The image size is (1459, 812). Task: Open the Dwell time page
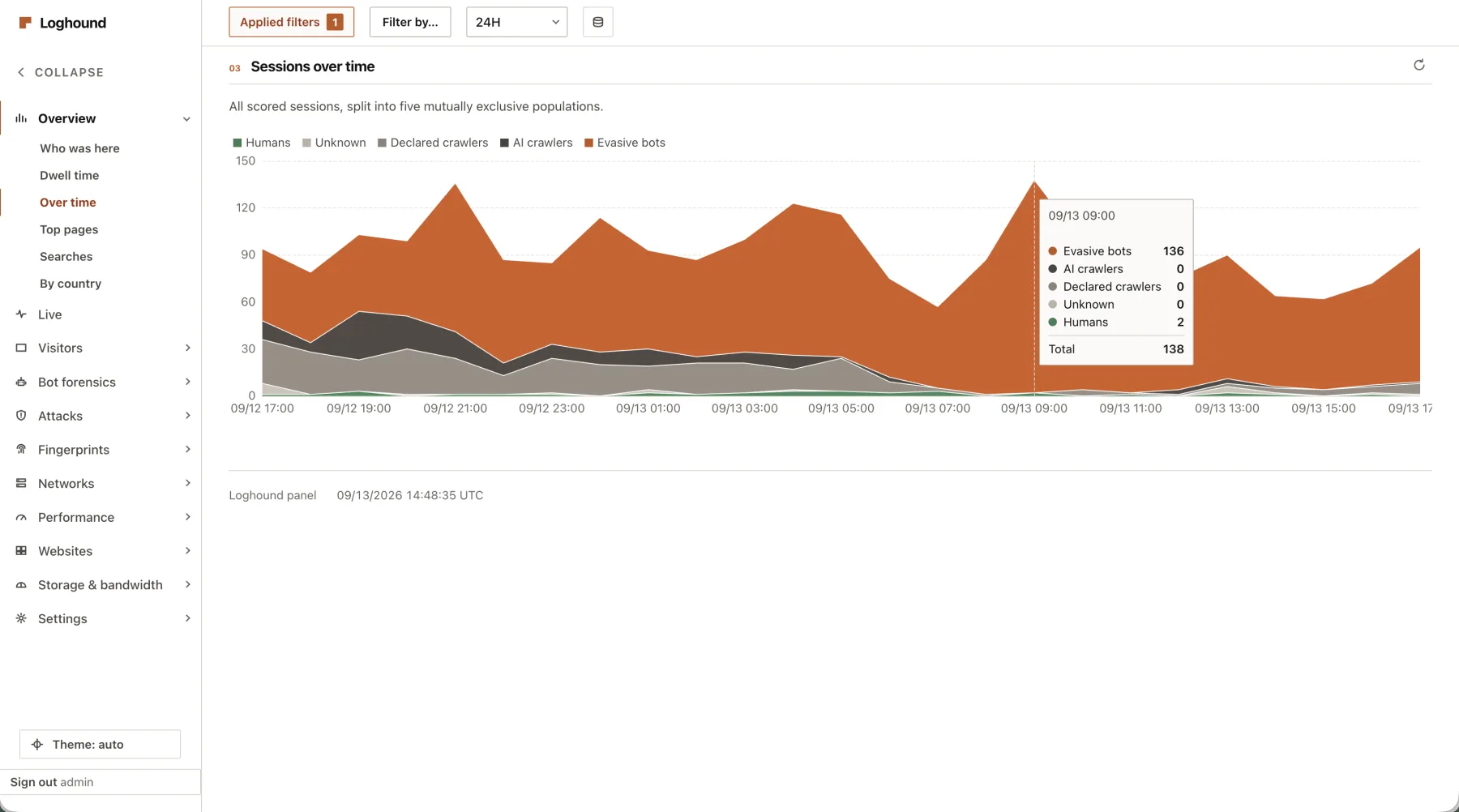point(69,175)
